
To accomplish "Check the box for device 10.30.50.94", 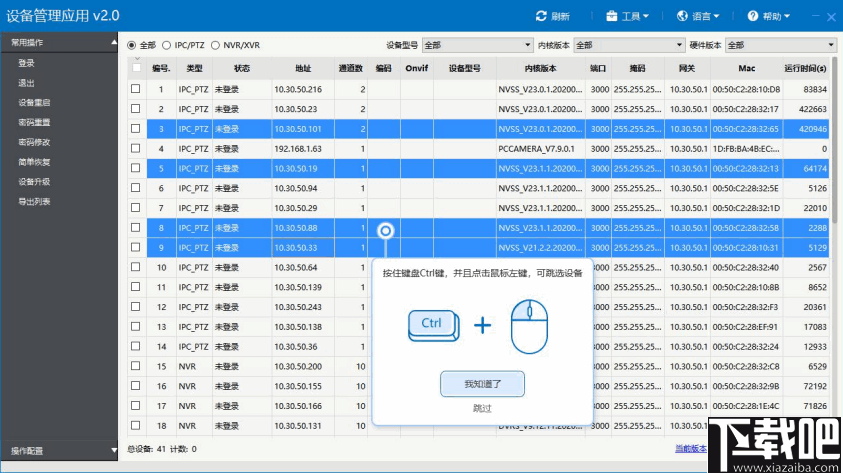I will (x=135, y=188).
